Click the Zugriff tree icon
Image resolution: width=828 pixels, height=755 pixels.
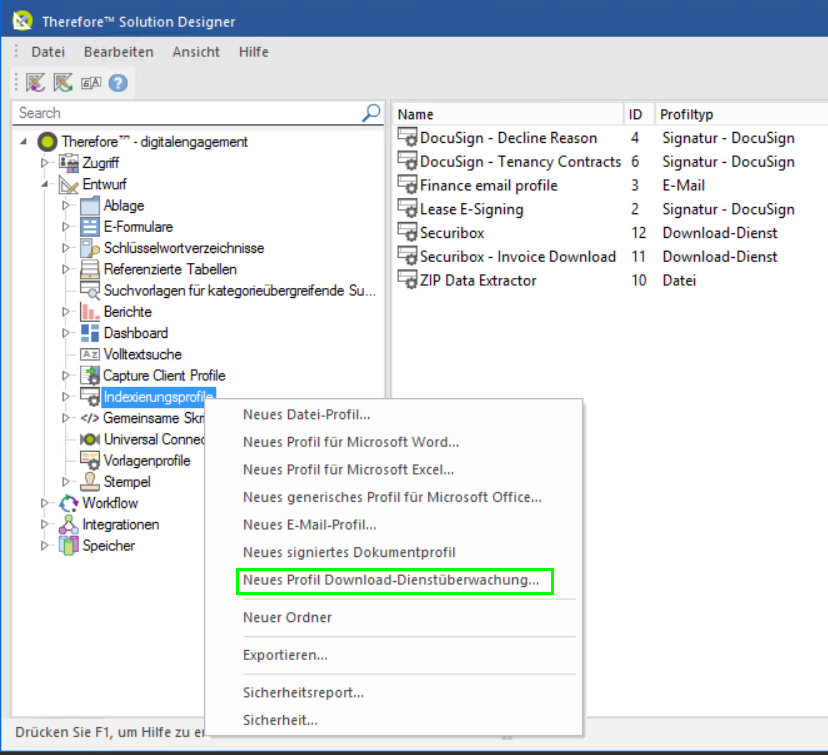click(69, 163)
